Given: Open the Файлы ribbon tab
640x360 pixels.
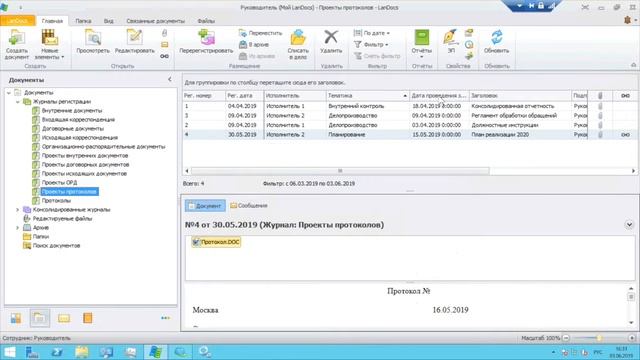Looking at the screenshot, I should click(x=206, y=21).
